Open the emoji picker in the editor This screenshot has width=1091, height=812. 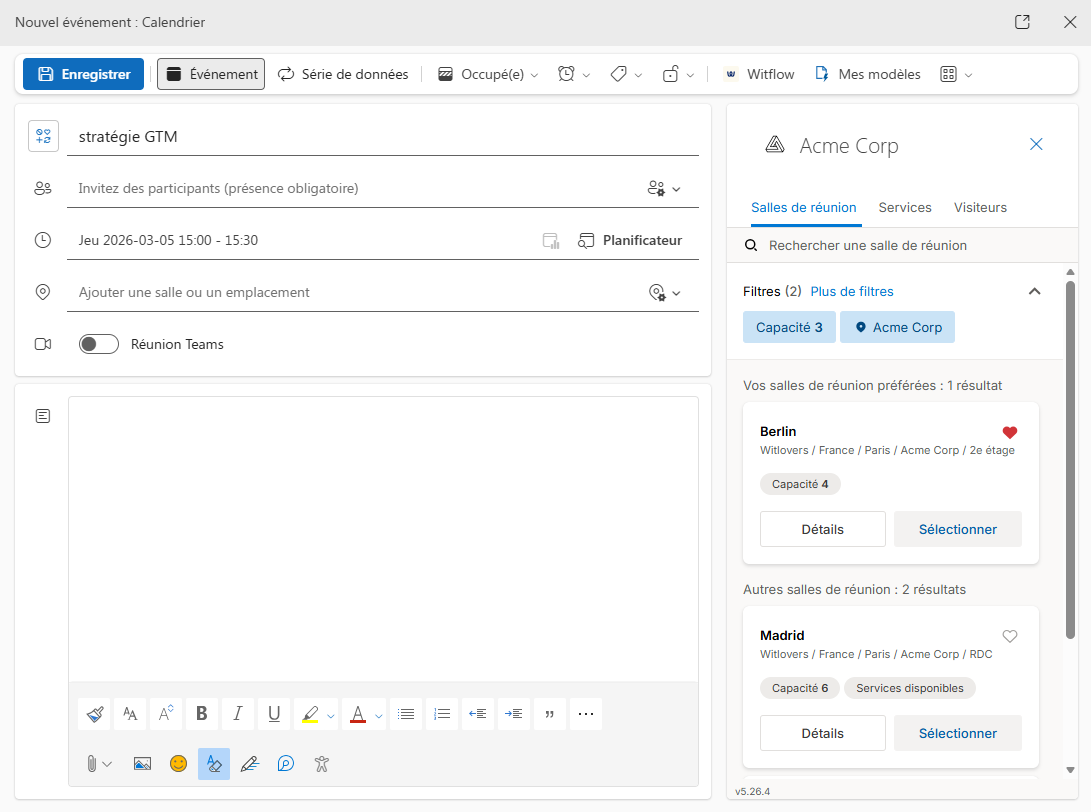coord(177,763)
